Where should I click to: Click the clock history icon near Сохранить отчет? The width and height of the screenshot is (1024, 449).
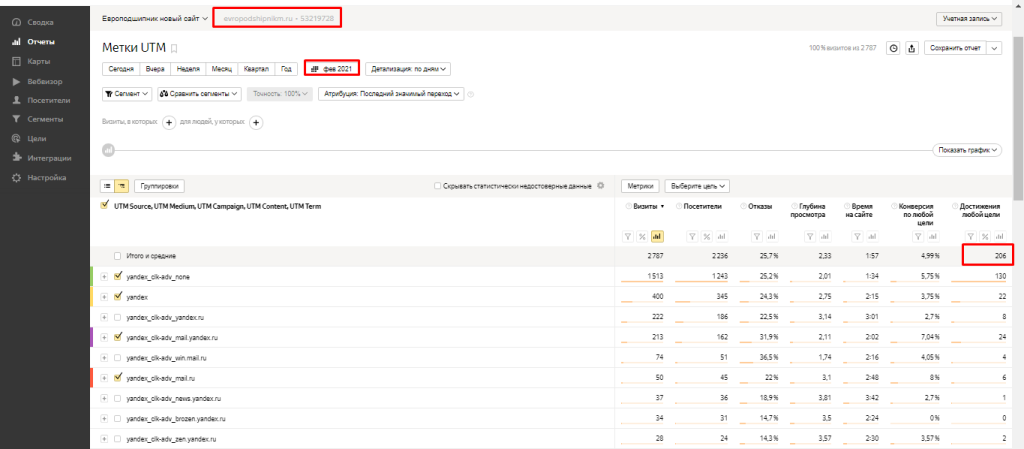pos(893,48)
